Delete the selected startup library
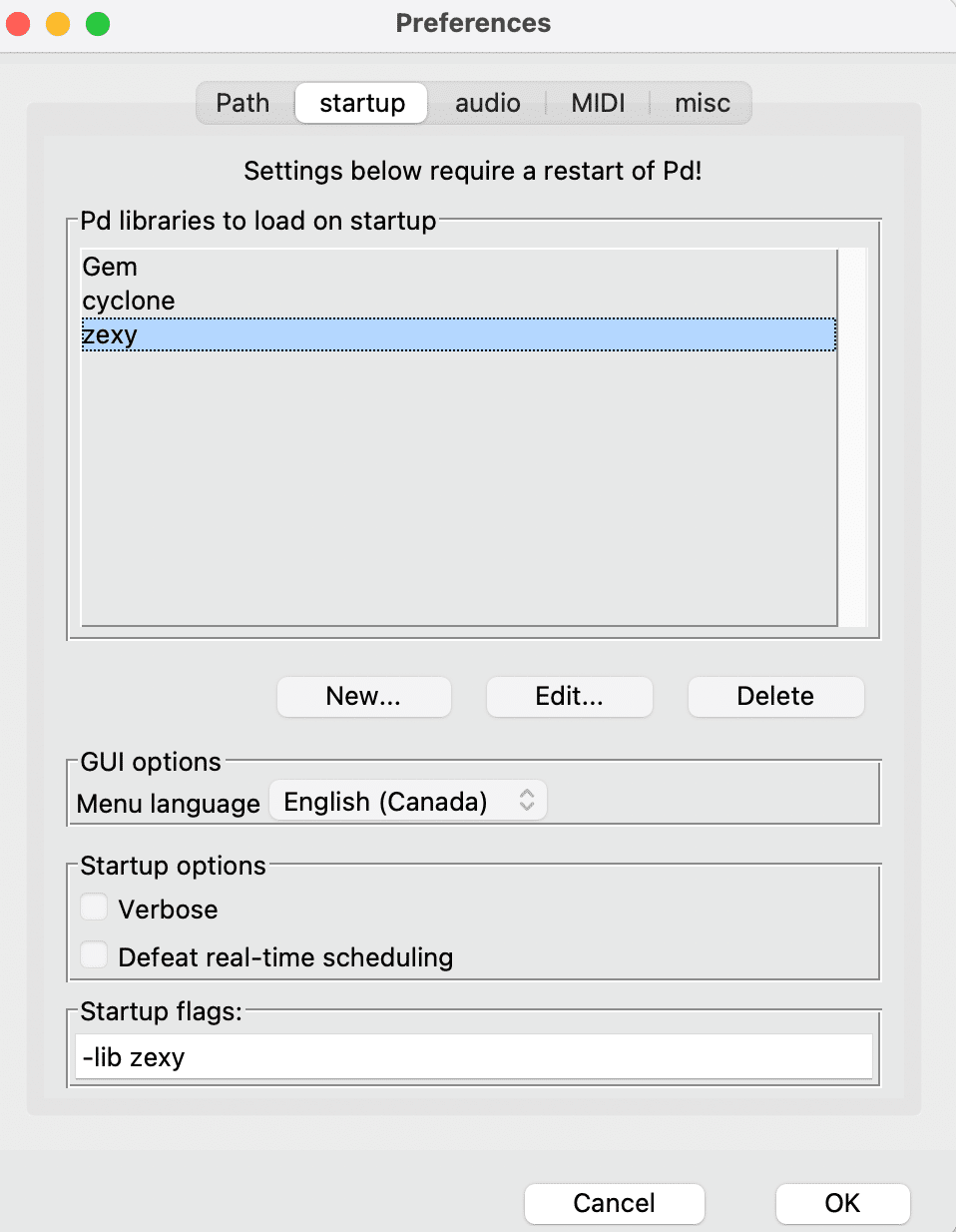The image size is (956, 1232). pyautogui.click(x=774, y=696)
